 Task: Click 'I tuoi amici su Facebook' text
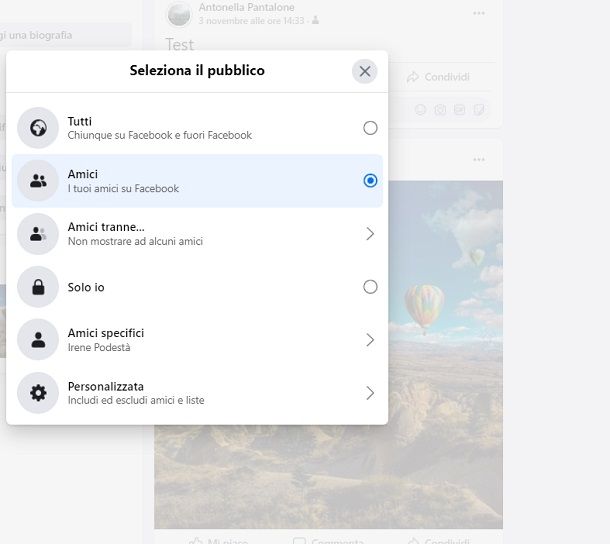coord(123,189)
